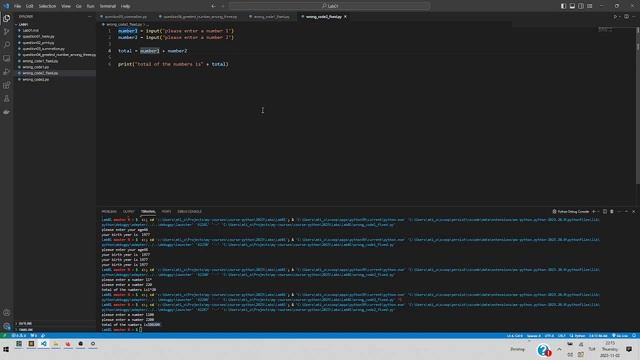The width and height of the screenshot is (640, 360).
Task: Open the Remote Explorer view icon
Action: [x=7, y=58]
